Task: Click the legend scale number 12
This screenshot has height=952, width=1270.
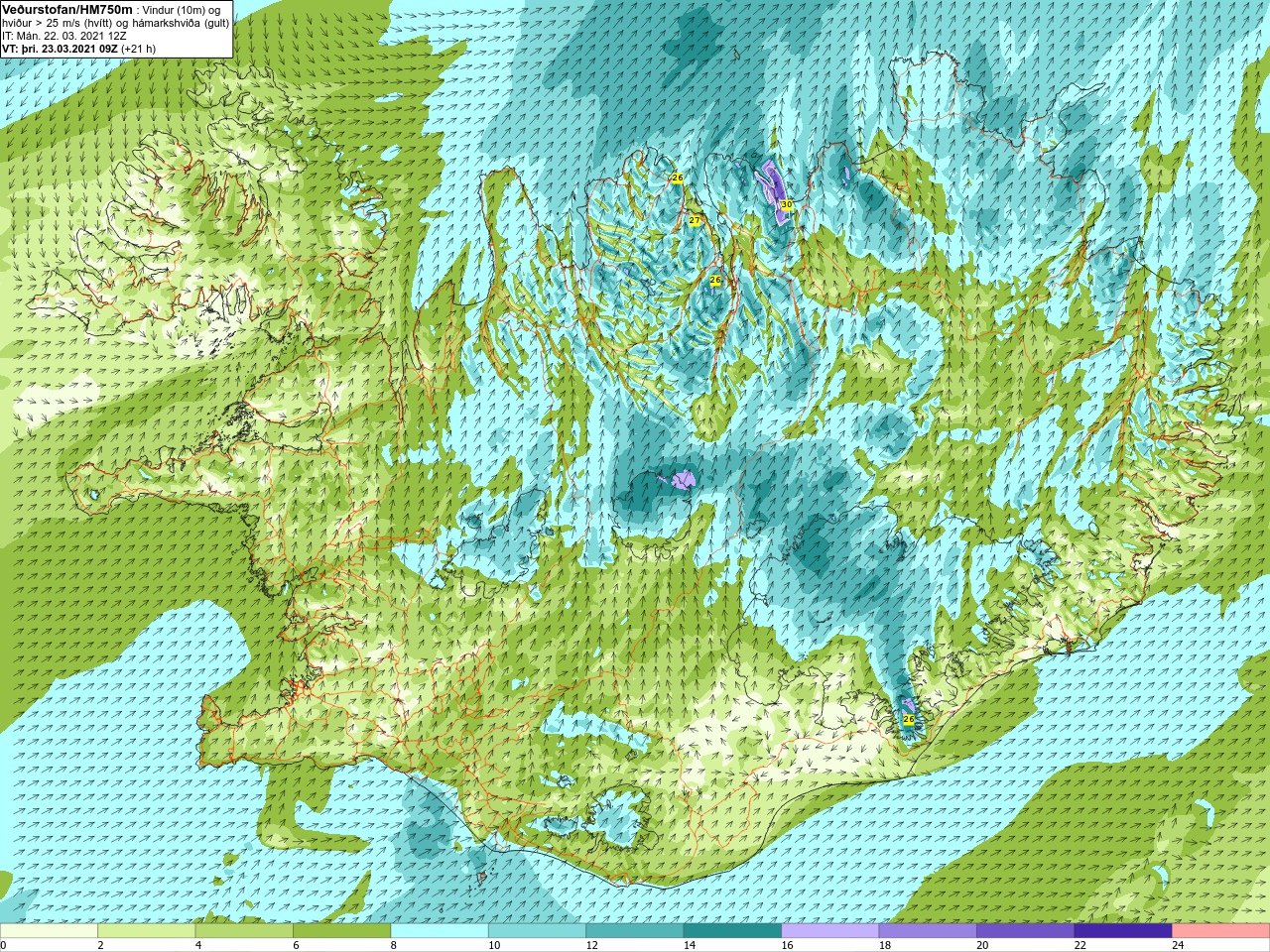Action: coord(591,945)
